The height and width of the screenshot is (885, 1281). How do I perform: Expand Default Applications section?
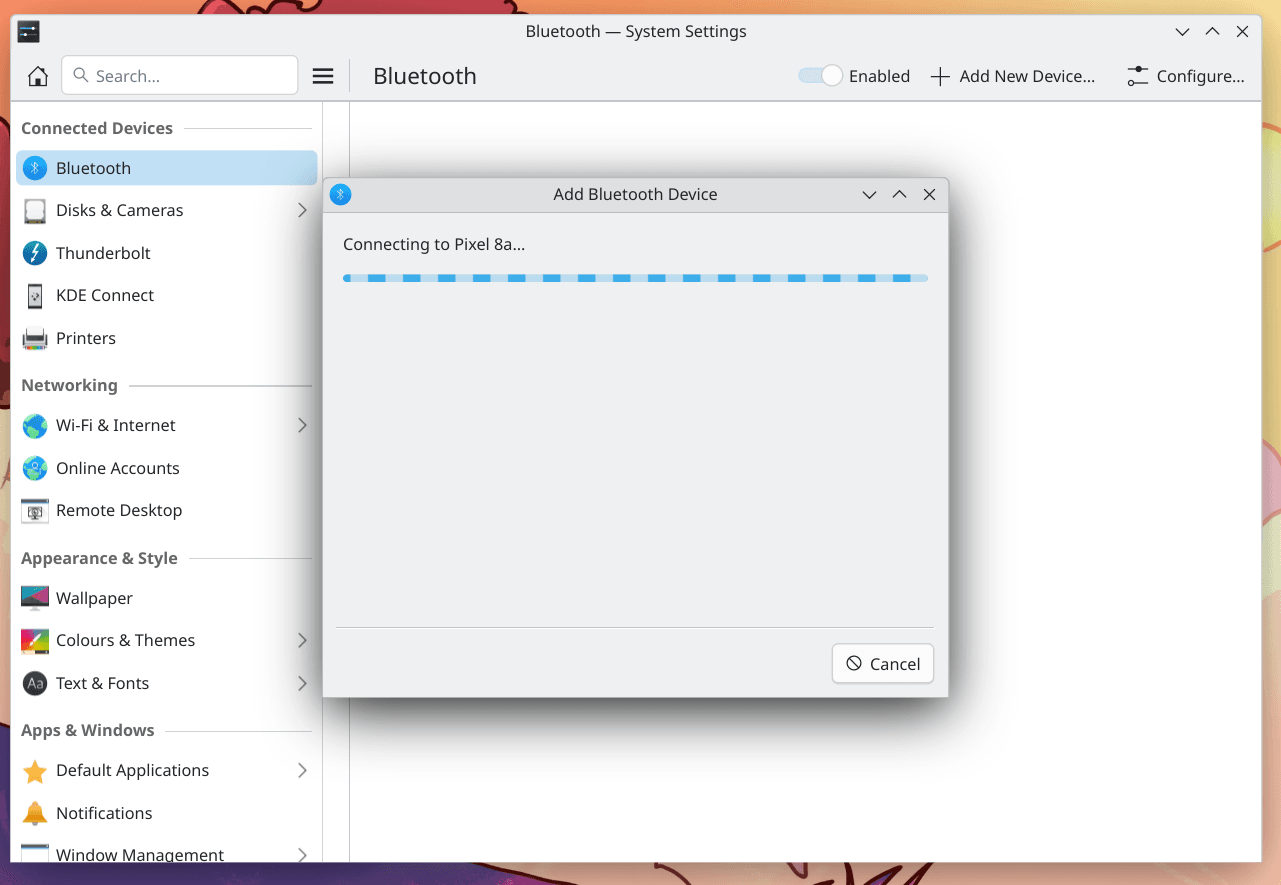pyautogui.click(x=302, y=770)
